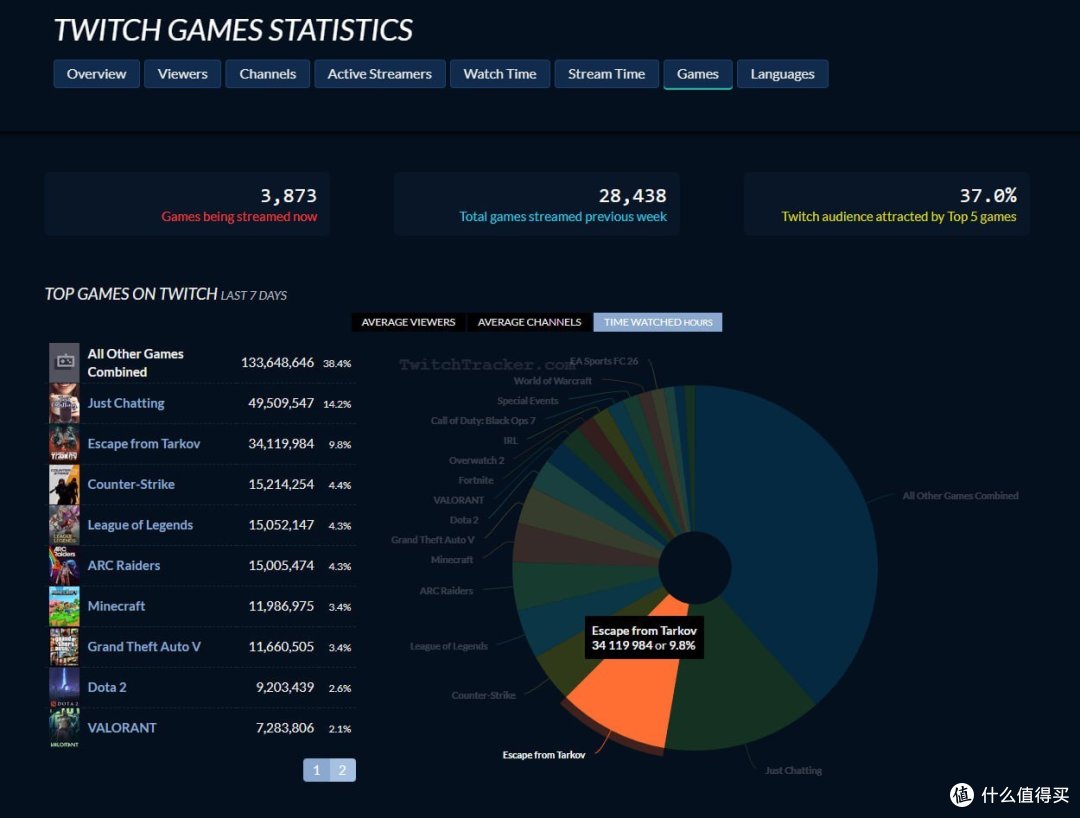
Task: Open ARC Raiders cover art
Action: pos(64,565)
